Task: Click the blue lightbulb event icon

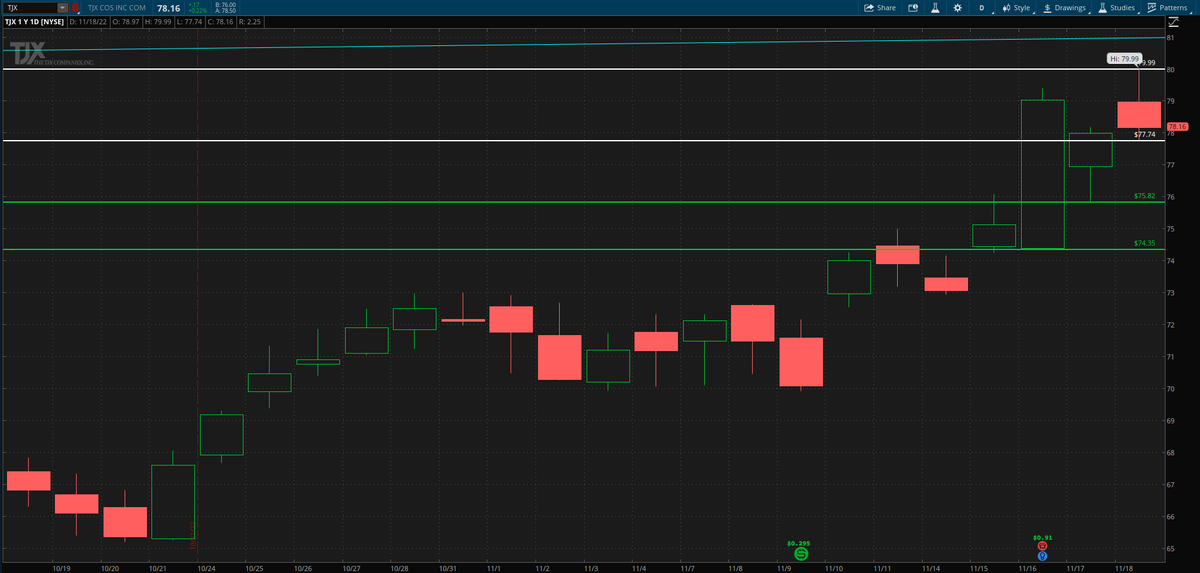Action: 1042,555
